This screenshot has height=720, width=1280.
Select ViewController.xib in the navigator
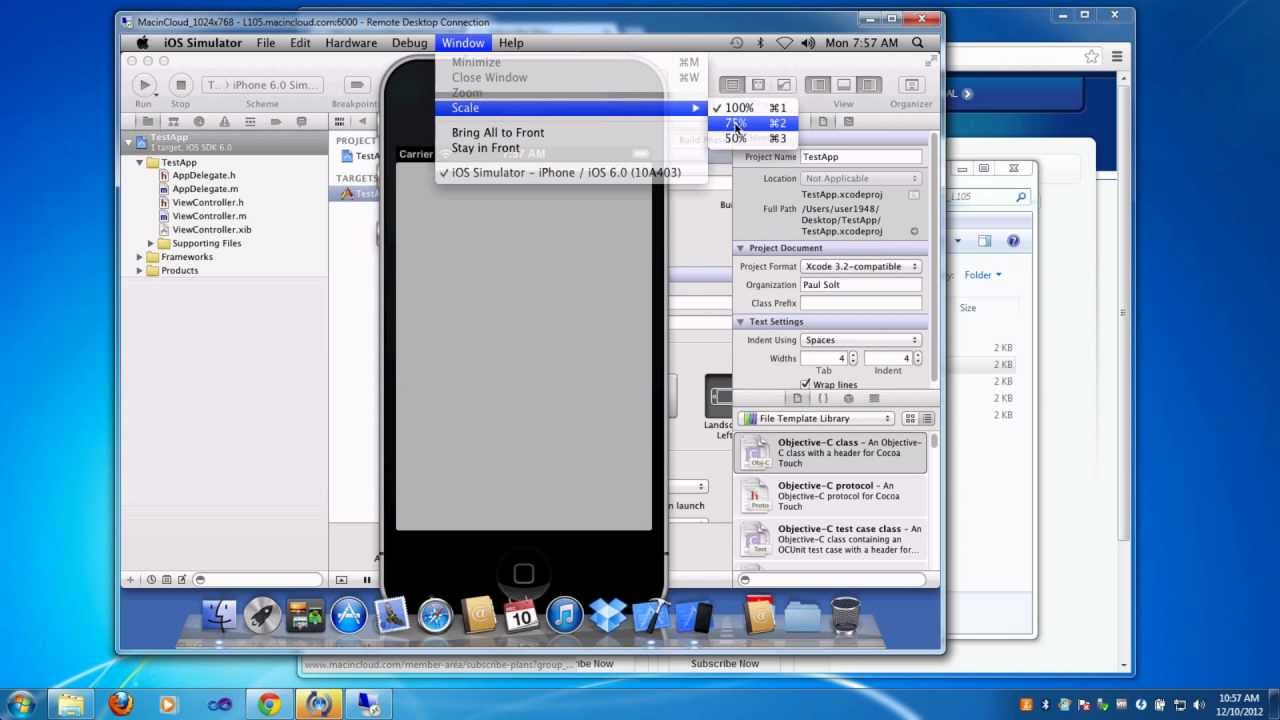211,230
